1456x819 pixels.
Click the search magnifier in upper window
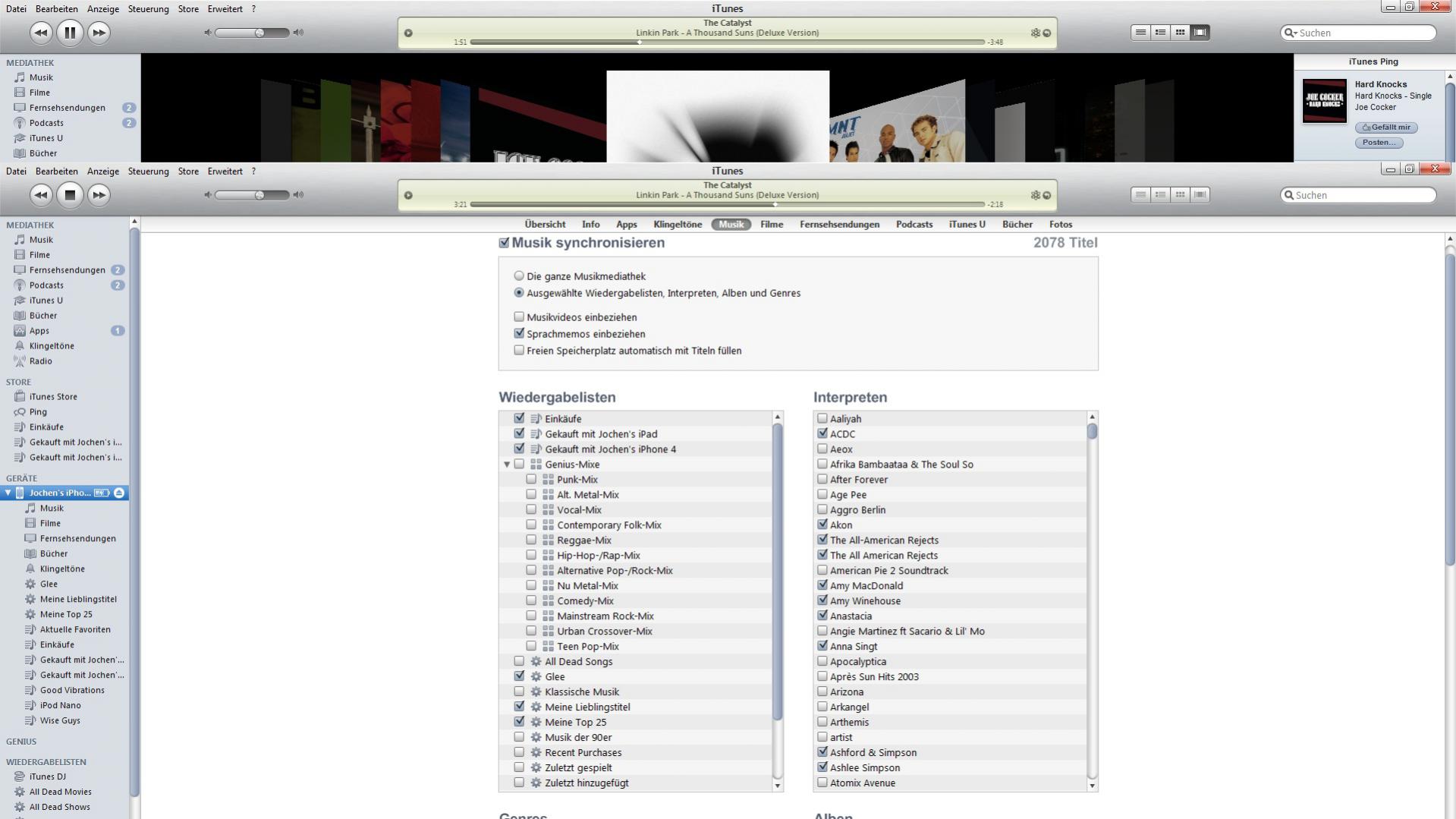click(x=1289, y=33)
